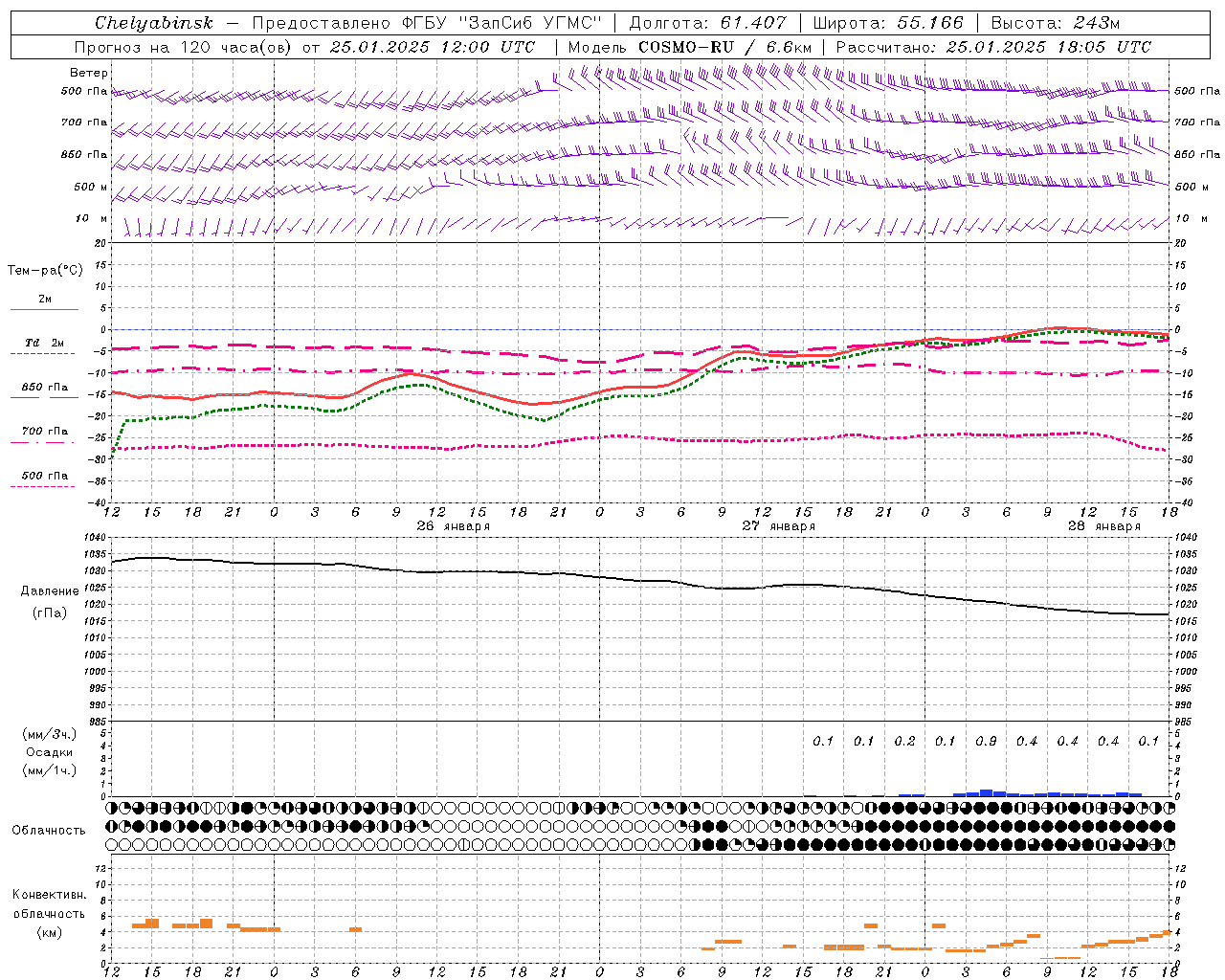Click the '(мм/3ч.)' precipitation unit label
1225x980 pixels.
point(49,735)
